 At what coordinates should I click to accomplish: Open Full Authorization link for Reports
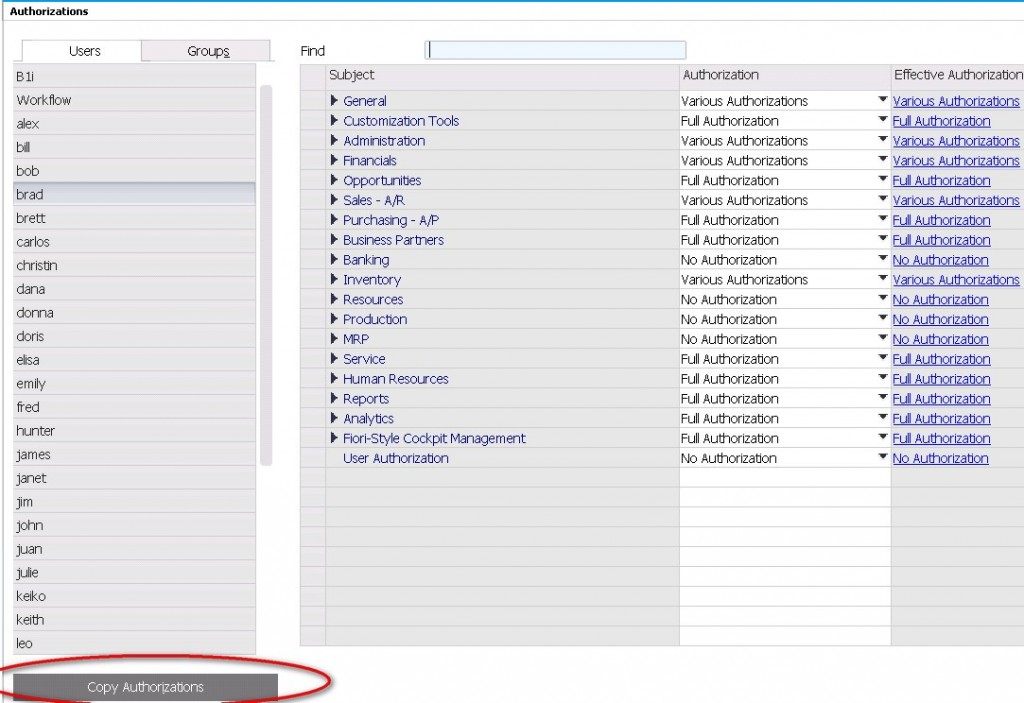[941, 399]
